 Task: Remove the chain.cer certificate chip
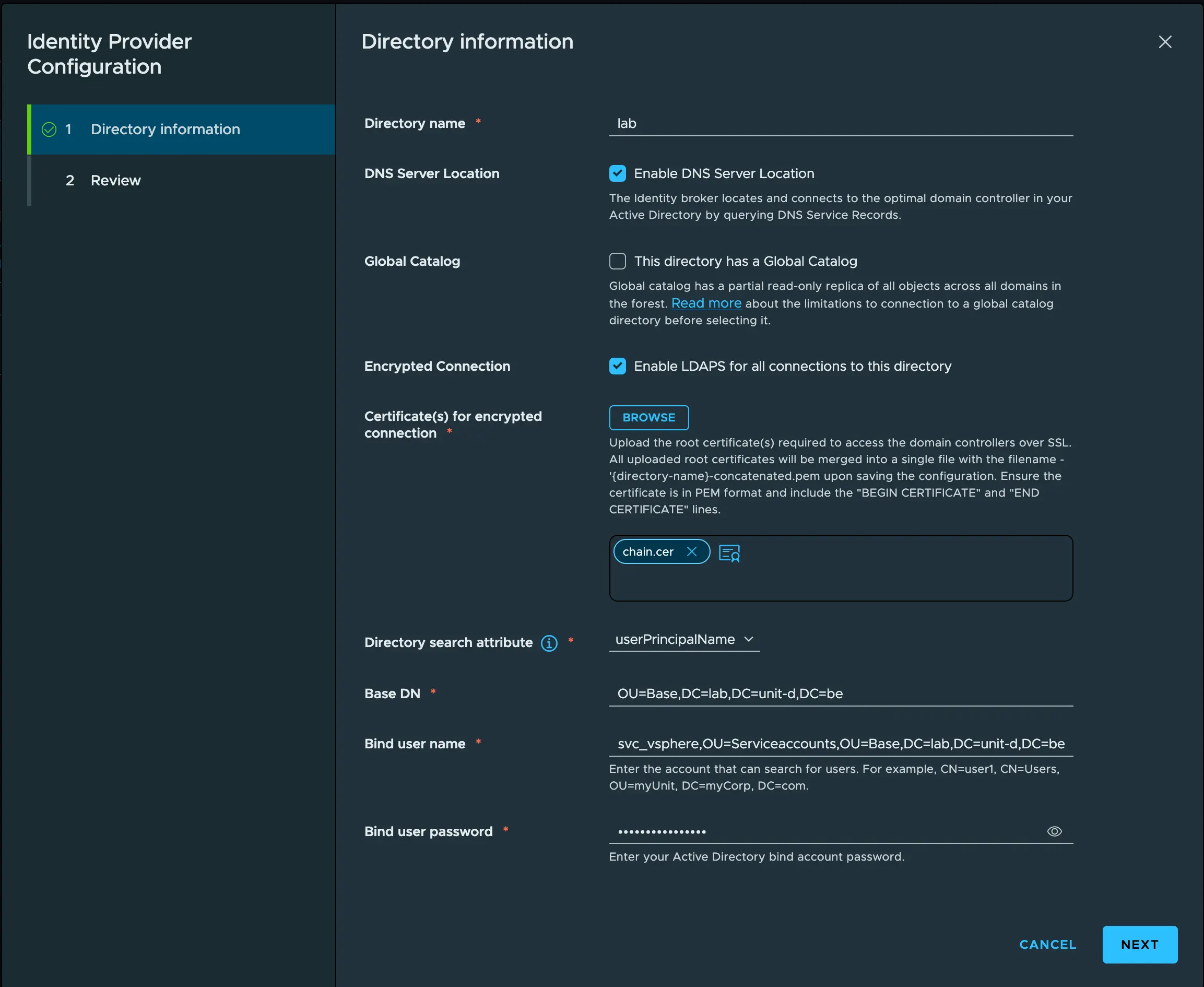[691, 551]
